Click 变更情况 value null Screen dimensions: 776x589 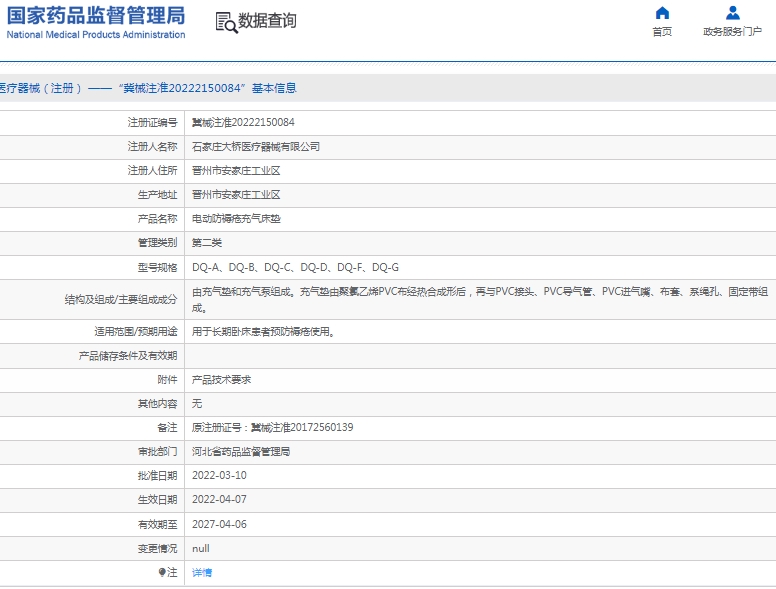(201, 548)
